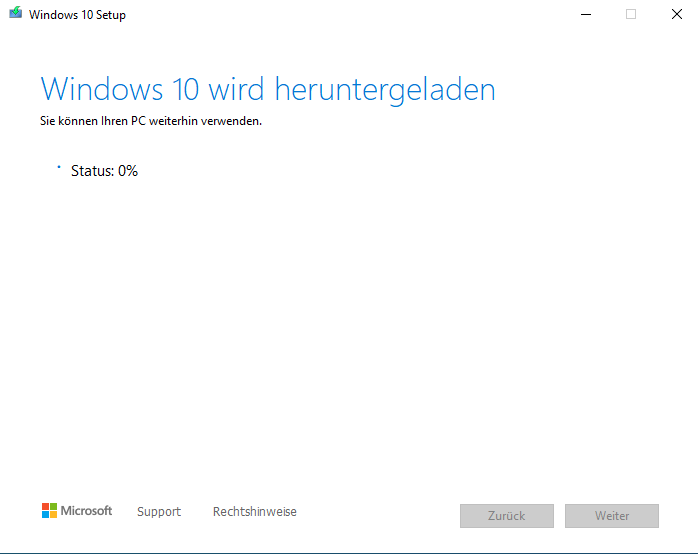Viewport: 698px width, 554px height.
Task: Click the "Sie können Ihren PC weiterhin verwenden" text
Action: tap(151, 121)
